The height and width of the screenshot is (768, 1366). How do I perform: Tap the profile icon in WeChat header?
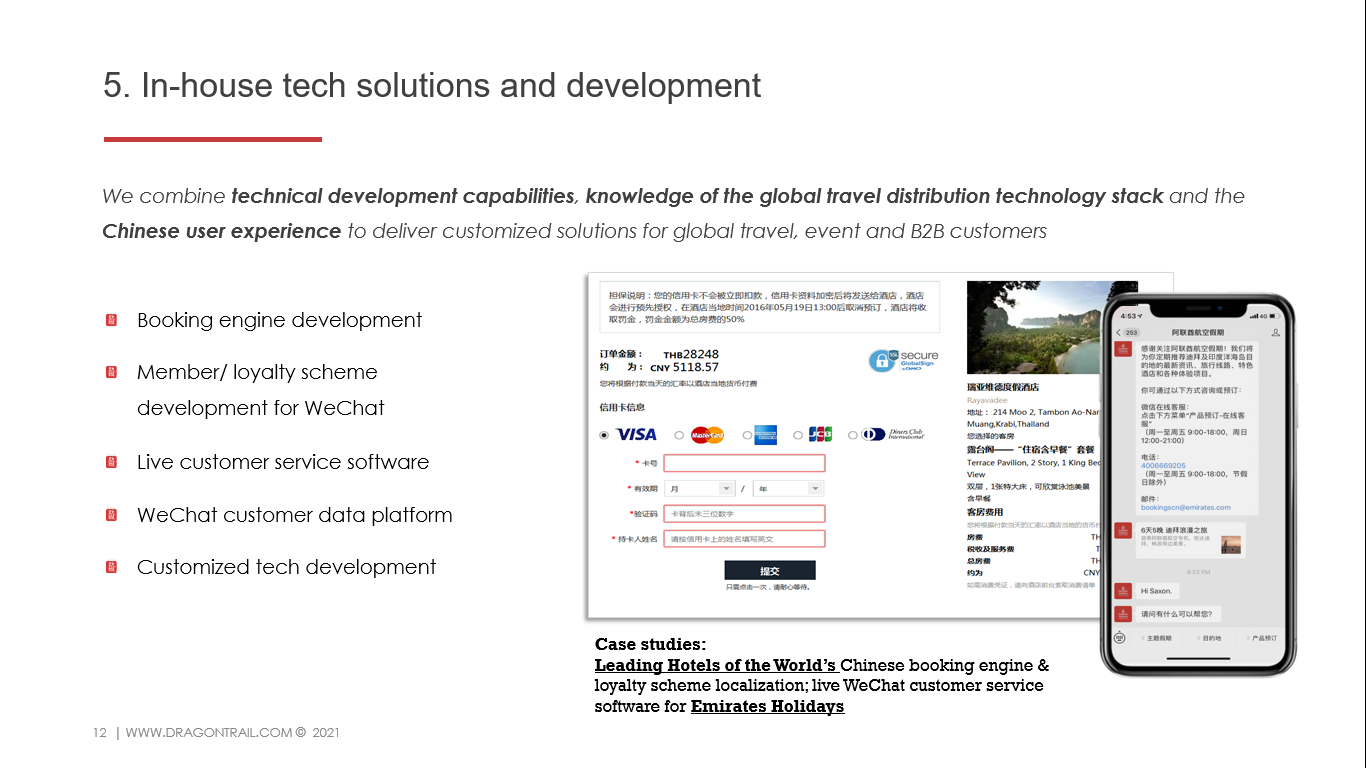pos(1275,332)
